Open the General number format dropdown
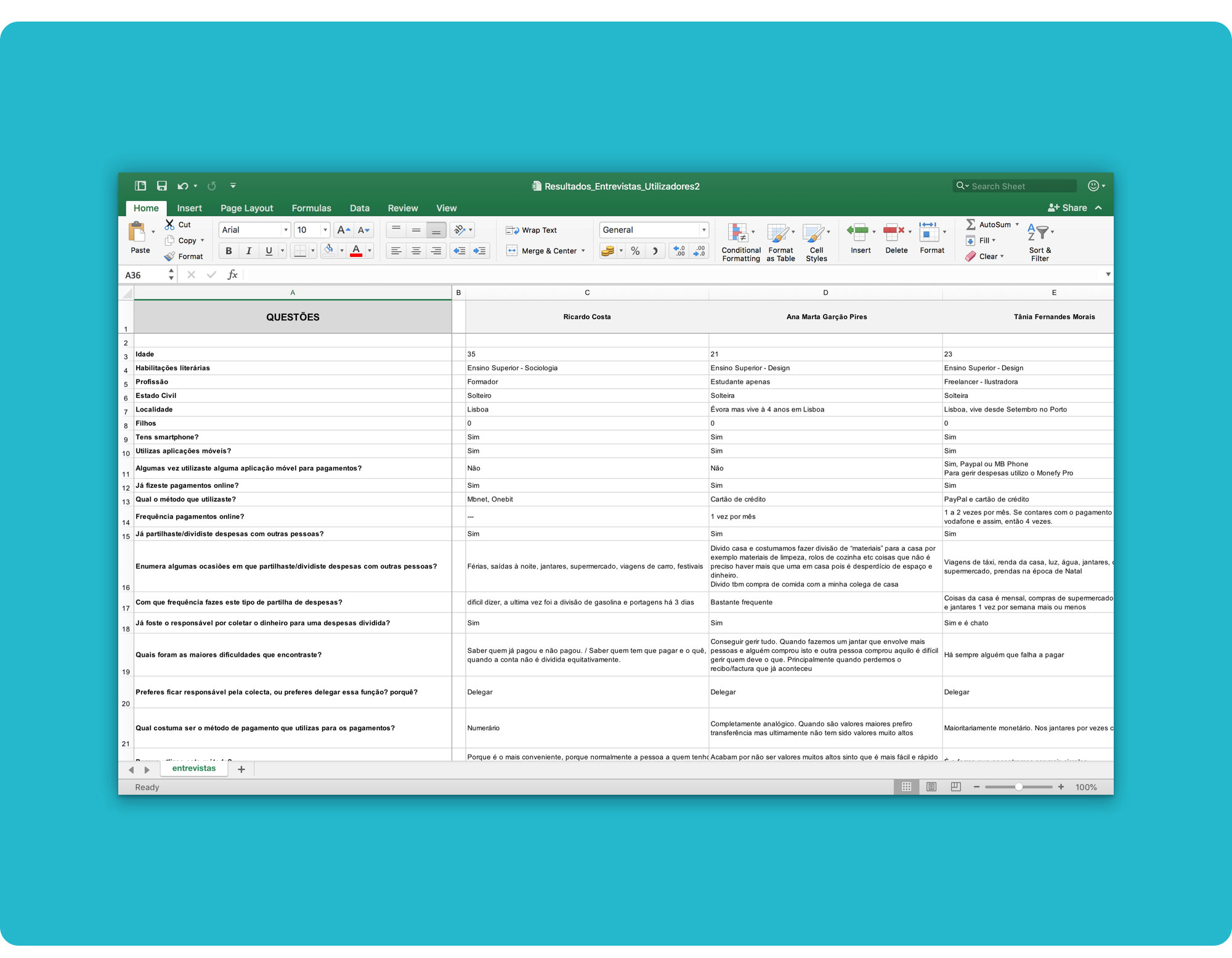The height and width of the screenshot is (958, 1232). tap(703, 230)
